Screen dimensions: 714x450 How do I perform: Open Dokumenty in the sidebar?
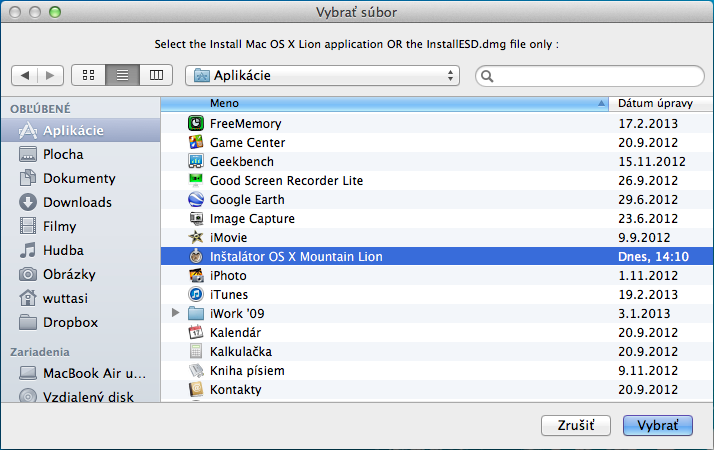pyautogui.click(x=79, y=178)
